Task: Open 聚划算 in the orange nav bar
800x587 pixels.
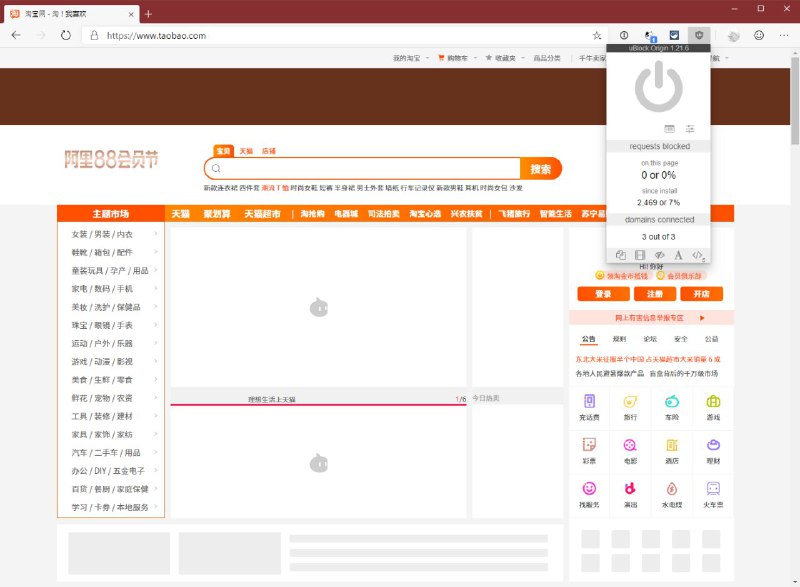Action: click(217, 214)
